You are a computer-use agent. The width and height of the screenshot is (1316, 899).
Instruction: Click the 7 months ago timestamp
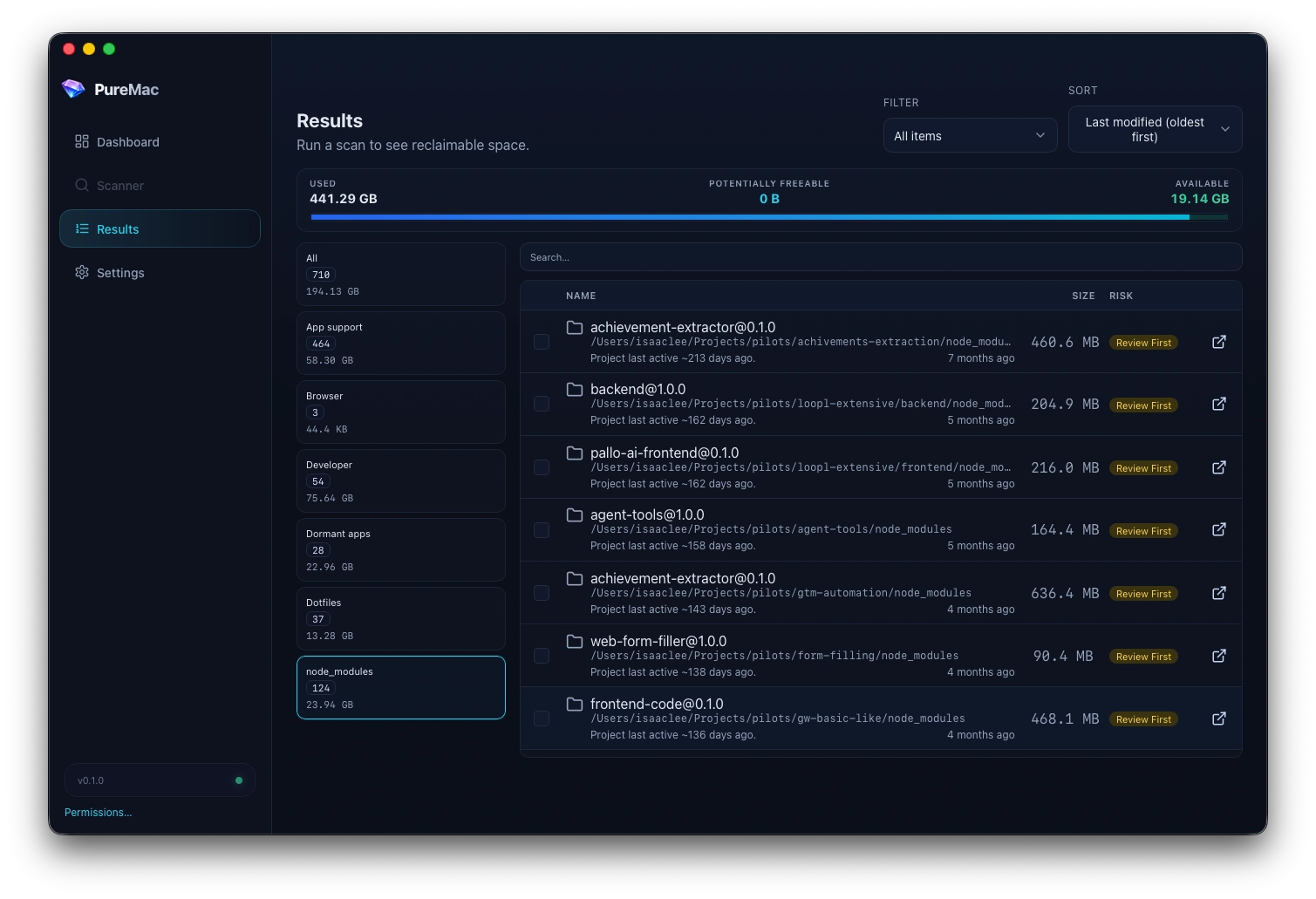pos(981,358)
